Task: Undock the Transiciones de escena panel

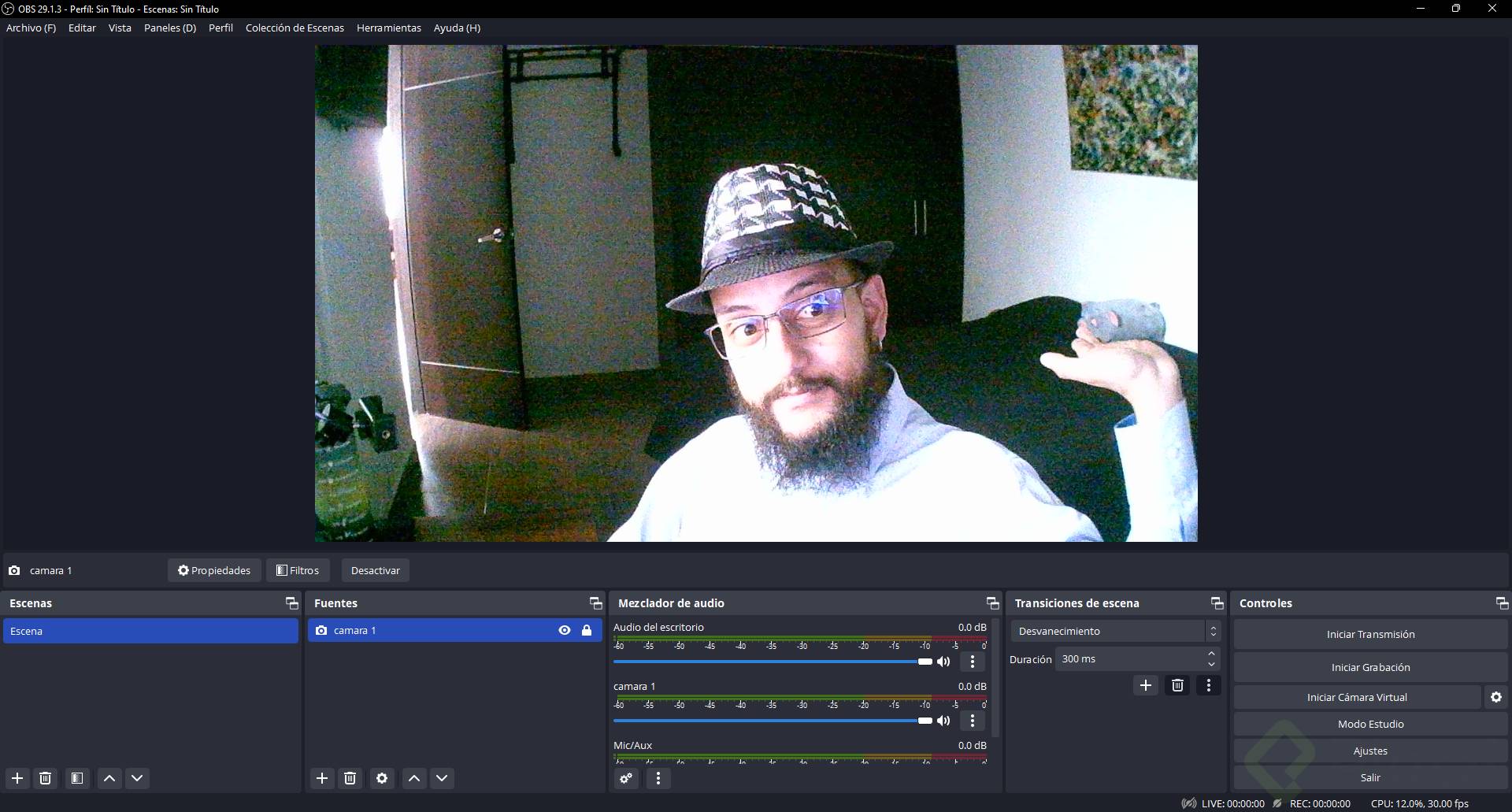Action: (x=1217, y=603)
